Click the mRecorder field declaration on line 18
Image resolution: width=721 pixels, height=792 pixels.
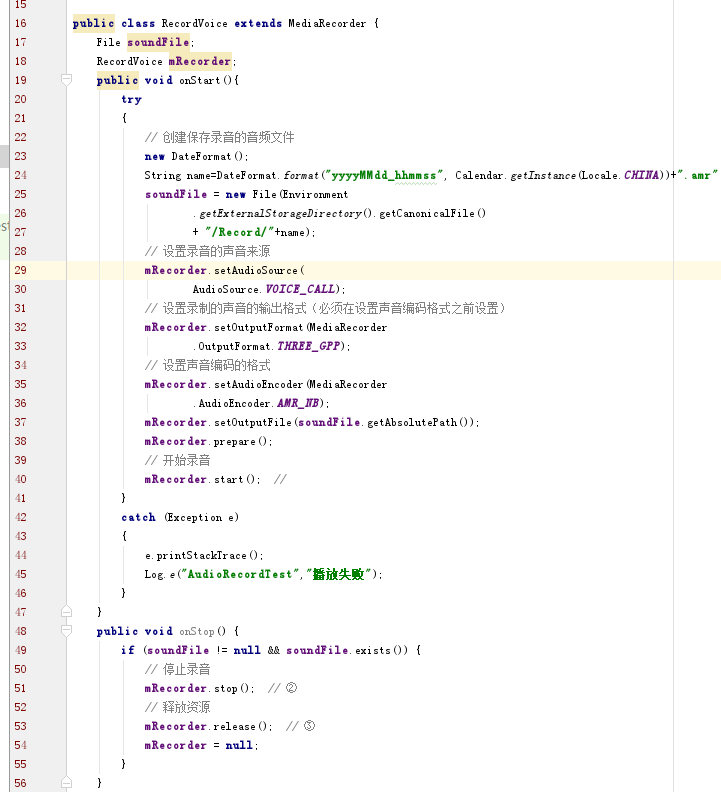[200, 61]
